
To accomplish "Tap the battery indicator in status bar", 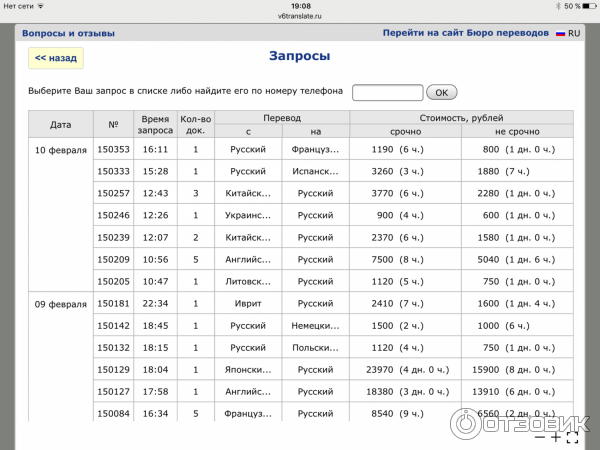I will pos(583,5).
